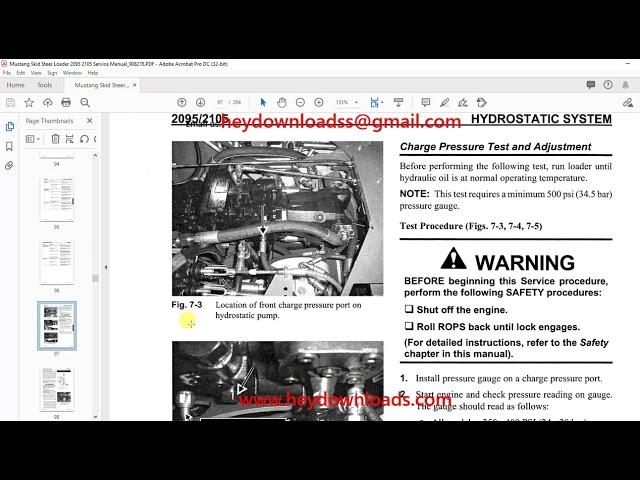Collapse the navigation pane arrow
This screenshot has height=480, width=640.
tap(106, 267)
